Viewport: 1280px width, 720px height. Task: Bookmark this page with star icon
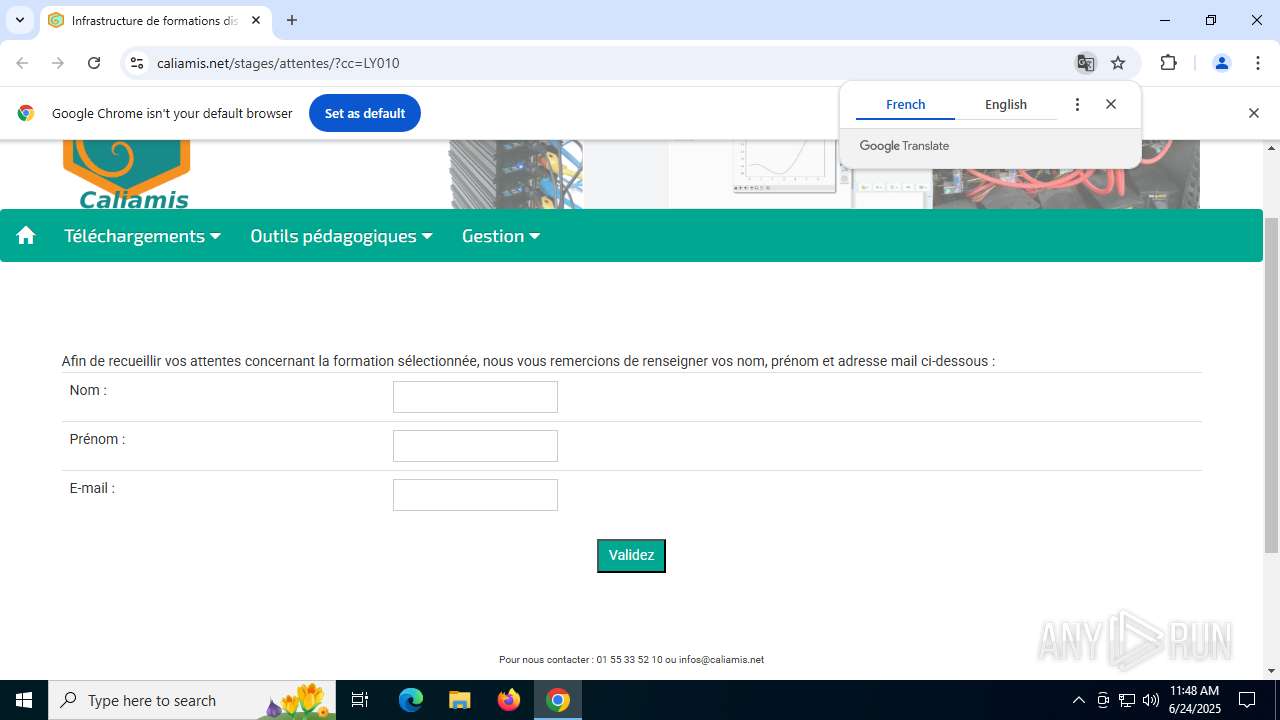tap(1118, 63)
